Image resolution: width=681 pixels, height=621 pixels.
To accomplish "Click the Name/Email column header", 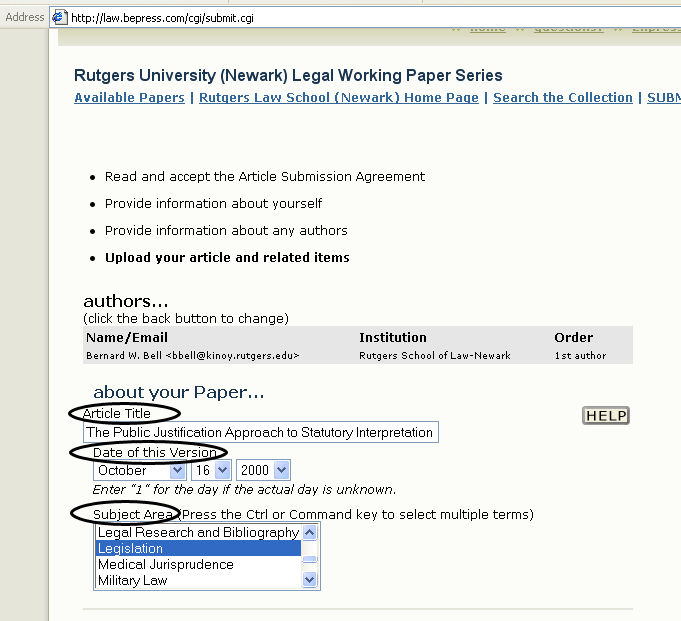I will click(x=127, y=337).
